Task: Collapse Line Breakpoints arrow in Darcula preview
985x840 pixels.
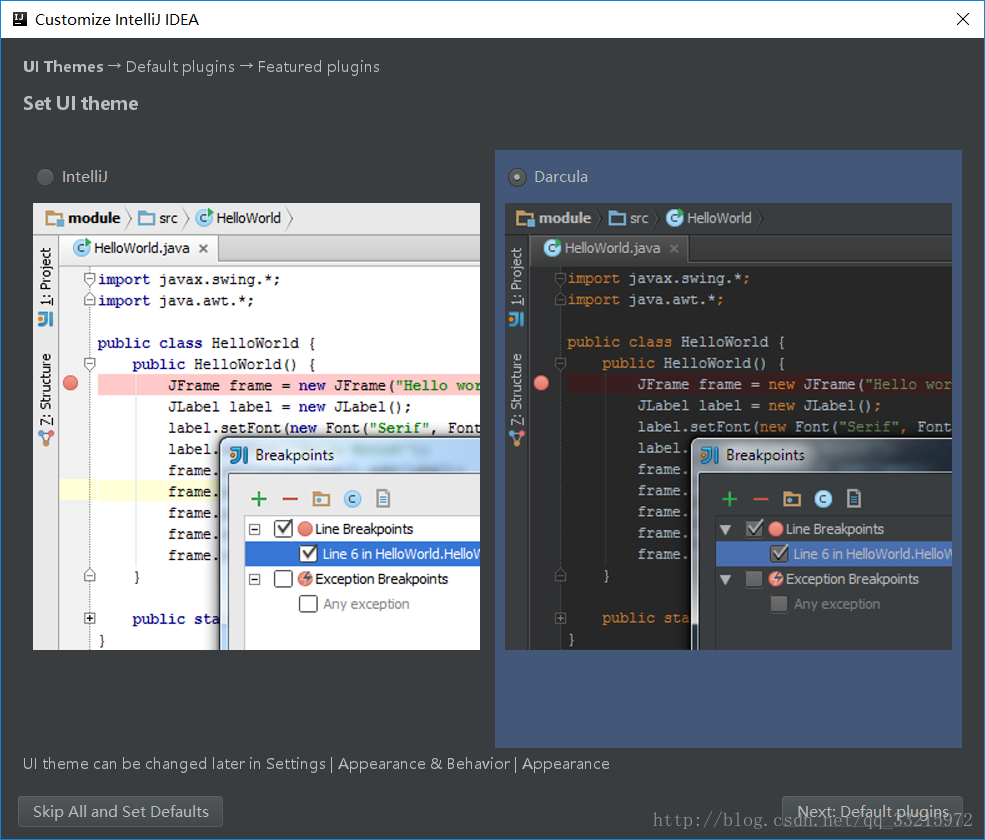Action: [726, 530]
